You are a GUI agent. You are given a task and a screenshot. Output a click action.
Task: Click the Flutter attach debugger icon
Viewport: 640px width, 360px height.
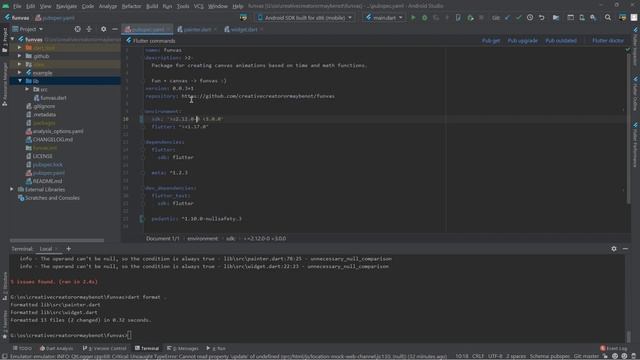click(x=470, y=18)
